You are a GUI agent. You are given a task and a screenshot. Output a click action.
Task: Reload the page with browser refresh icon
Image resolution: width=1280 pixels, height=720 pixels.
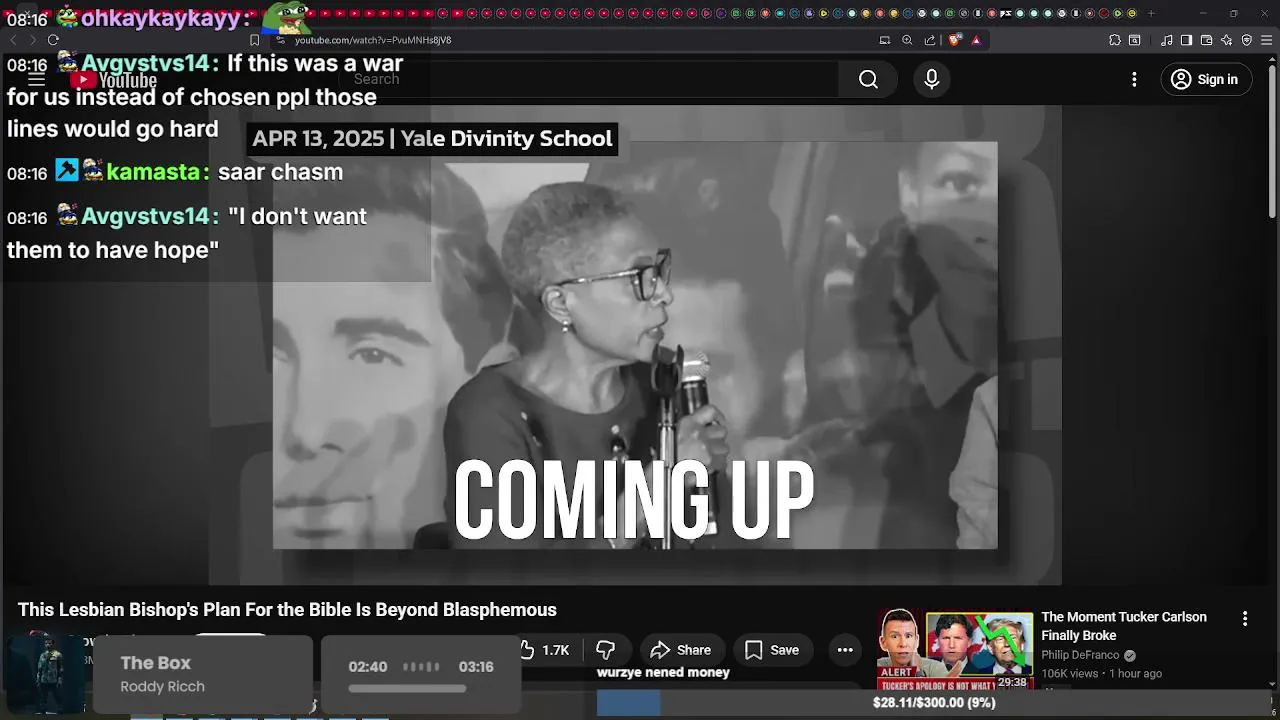[x=53, y=40]
